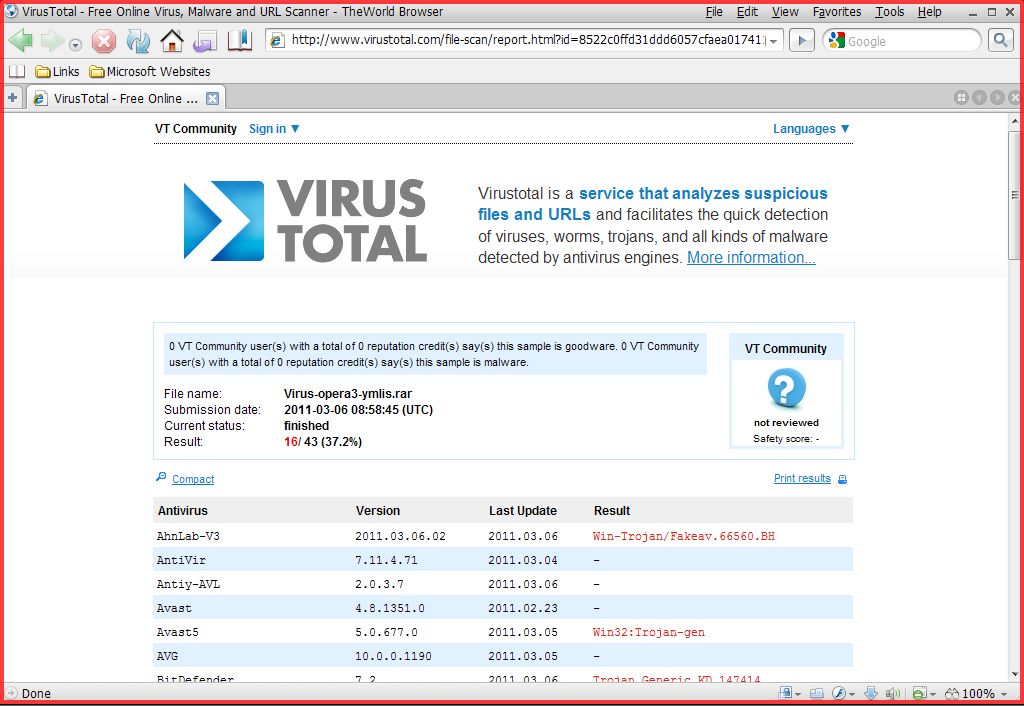
Task: Click the status bar windows layout icon
Action: click(x=817, y=693)
